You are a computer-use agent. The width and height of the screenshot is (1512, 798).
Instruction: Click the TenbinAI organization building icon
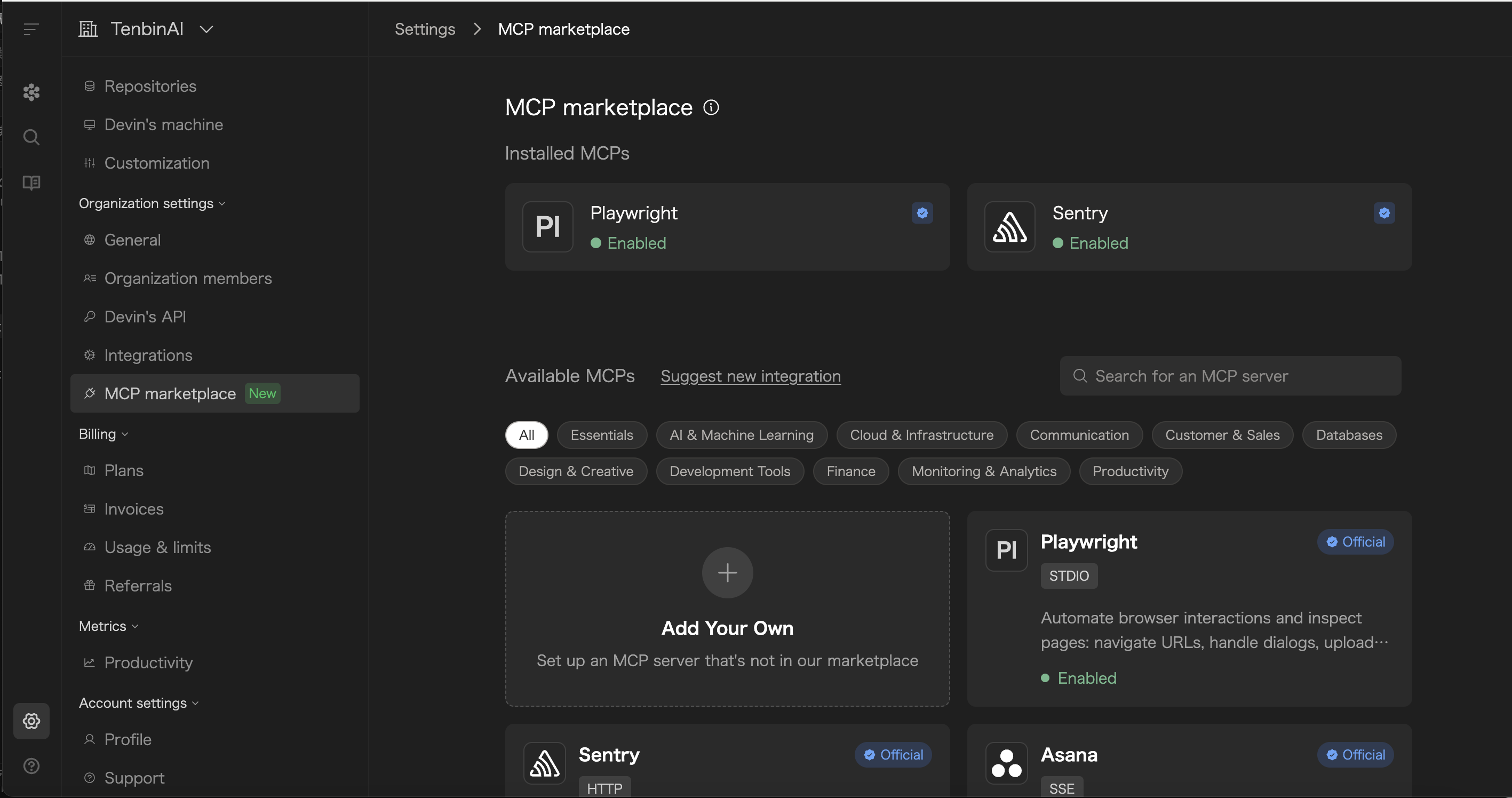coord(88,29)
